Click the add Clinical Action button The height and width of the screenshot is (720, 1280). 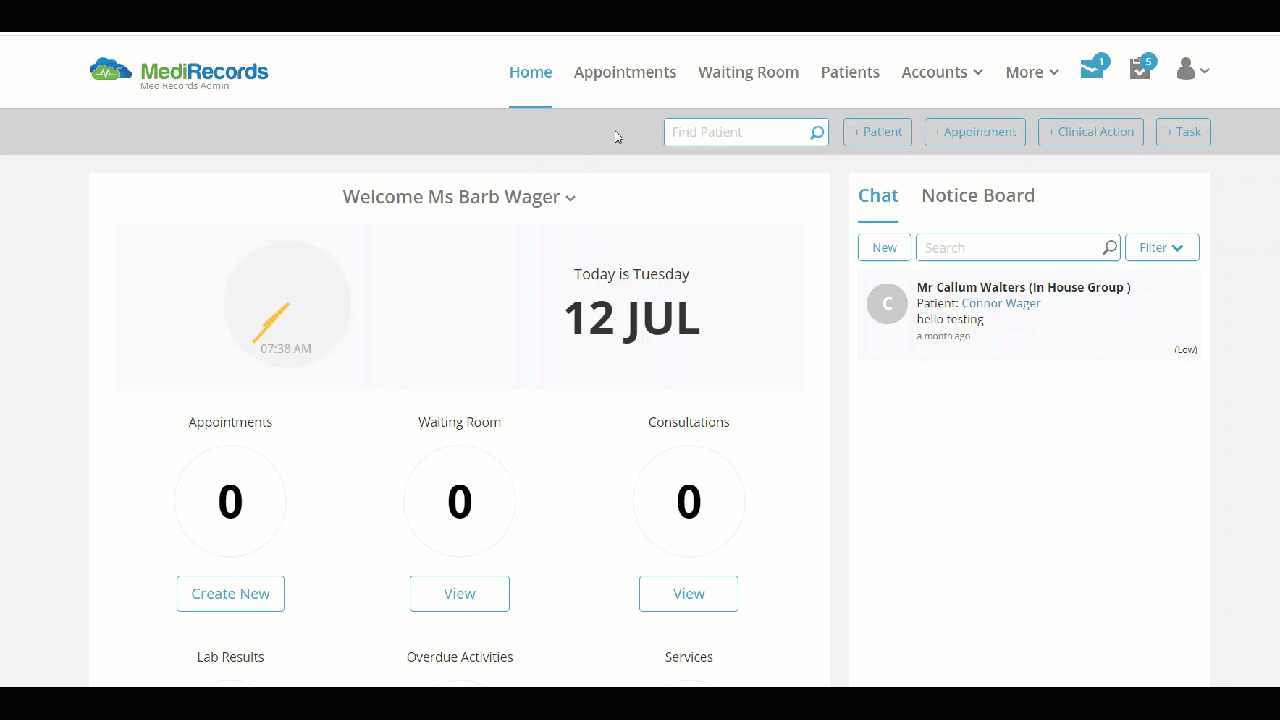pyautogui.click(x=1091, y=132)
